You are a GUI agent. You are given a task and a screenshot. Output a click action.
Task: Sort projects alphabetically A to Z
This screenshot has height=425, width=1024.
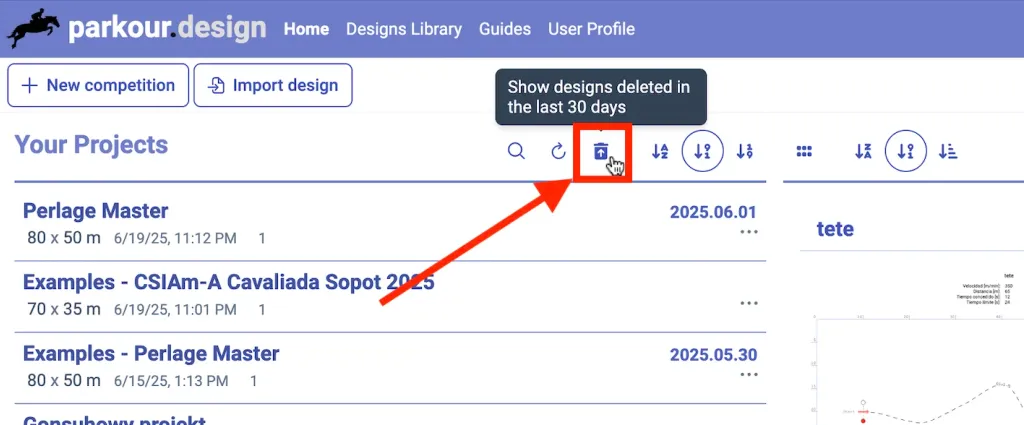tap(660, 152)
